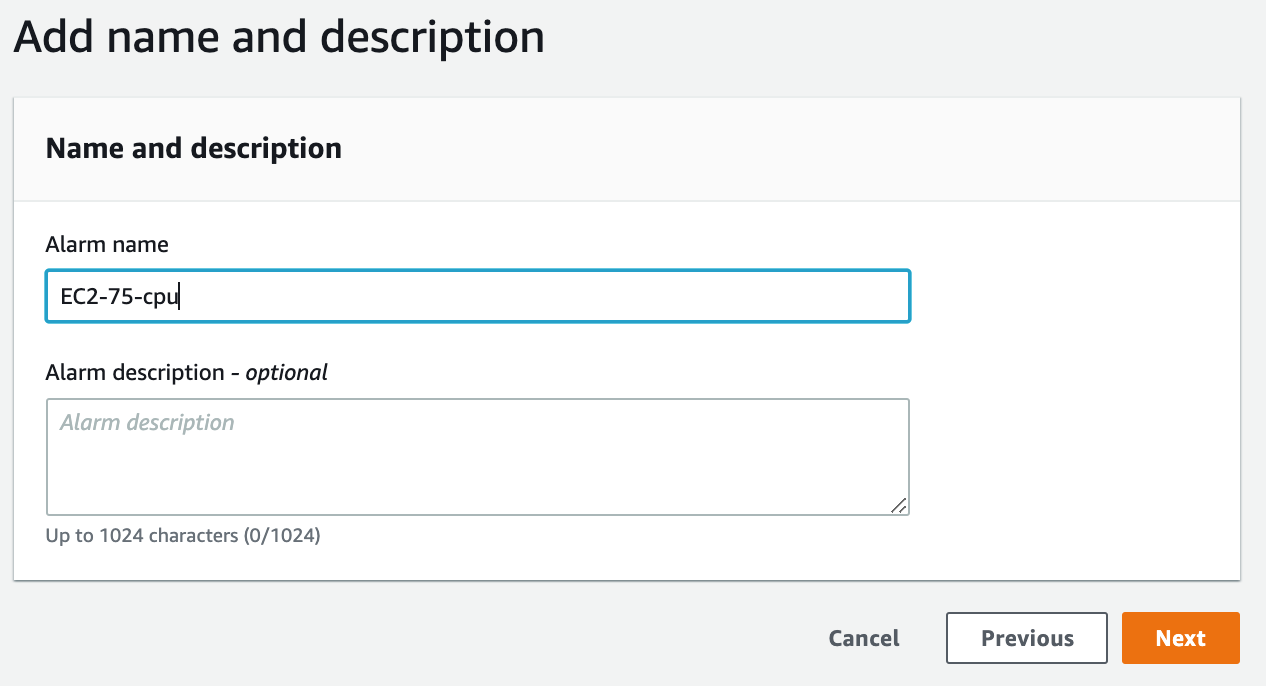Click the 'Alarm description - optional' label
This screenshot has width=1266, height=686.
187,372
